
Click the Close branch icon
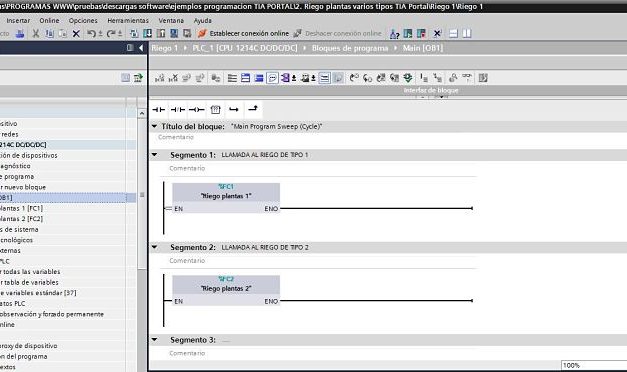pyautogui.click(x=253, y=109)
